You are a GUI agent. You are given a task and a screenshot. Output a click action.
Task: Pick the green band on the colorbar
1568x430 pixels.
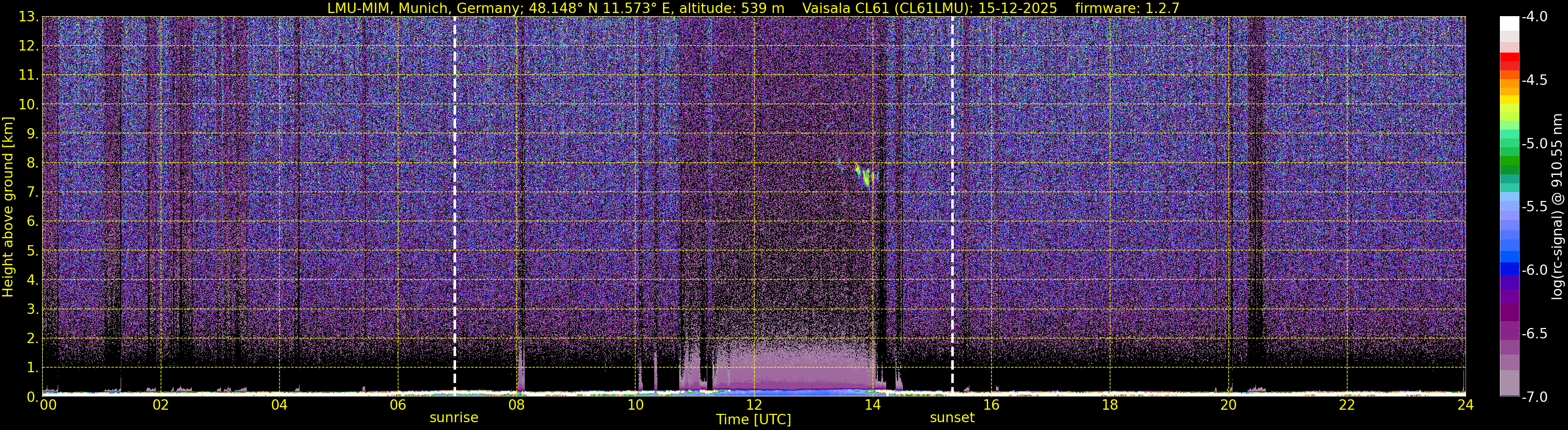(1509, 165)
